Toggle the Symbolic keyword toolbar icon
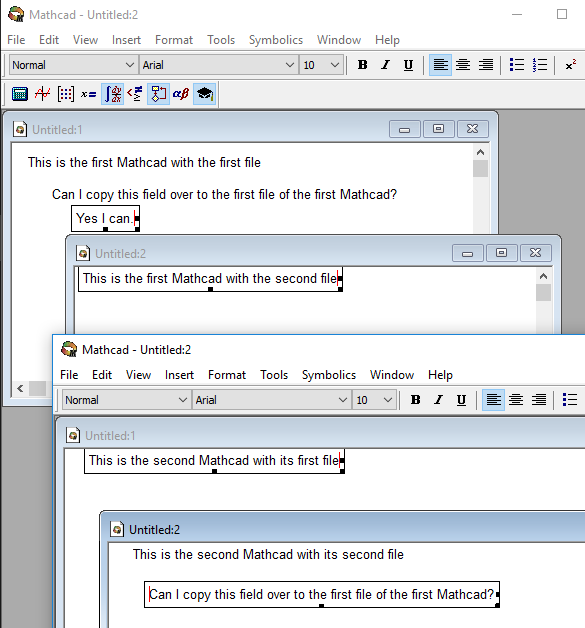The image size is (585, 628). [x=205, y=94]
